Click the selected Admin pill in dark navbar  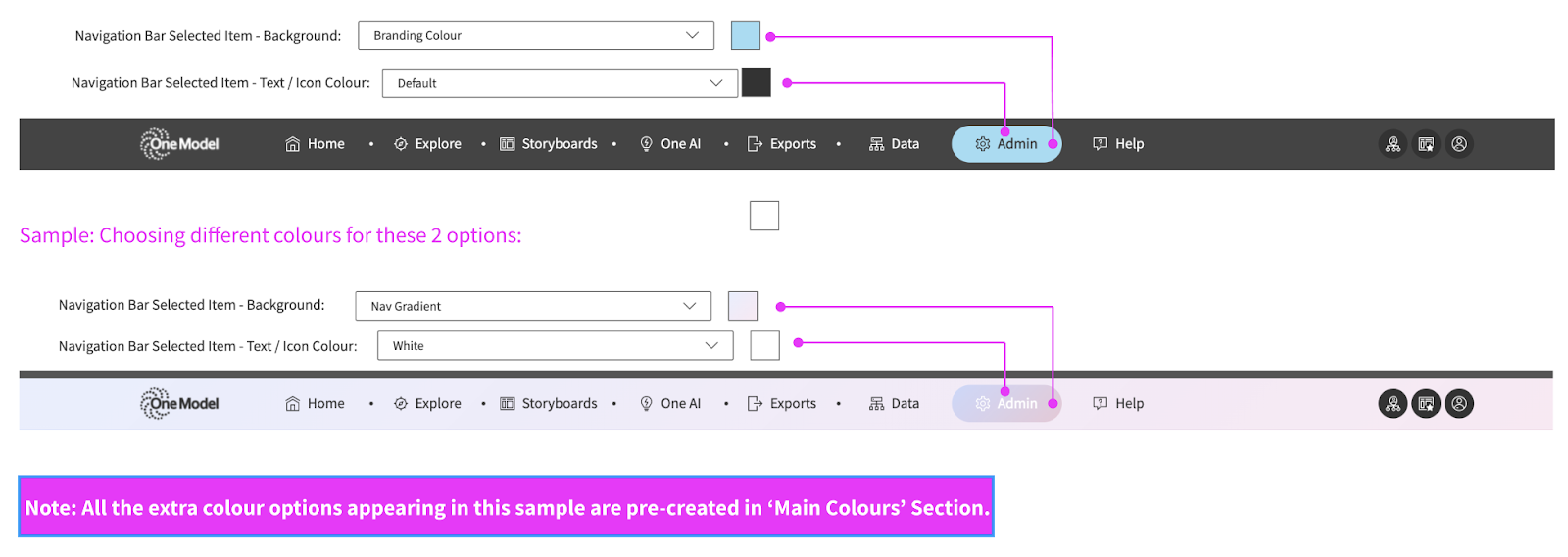[1006, 144]
